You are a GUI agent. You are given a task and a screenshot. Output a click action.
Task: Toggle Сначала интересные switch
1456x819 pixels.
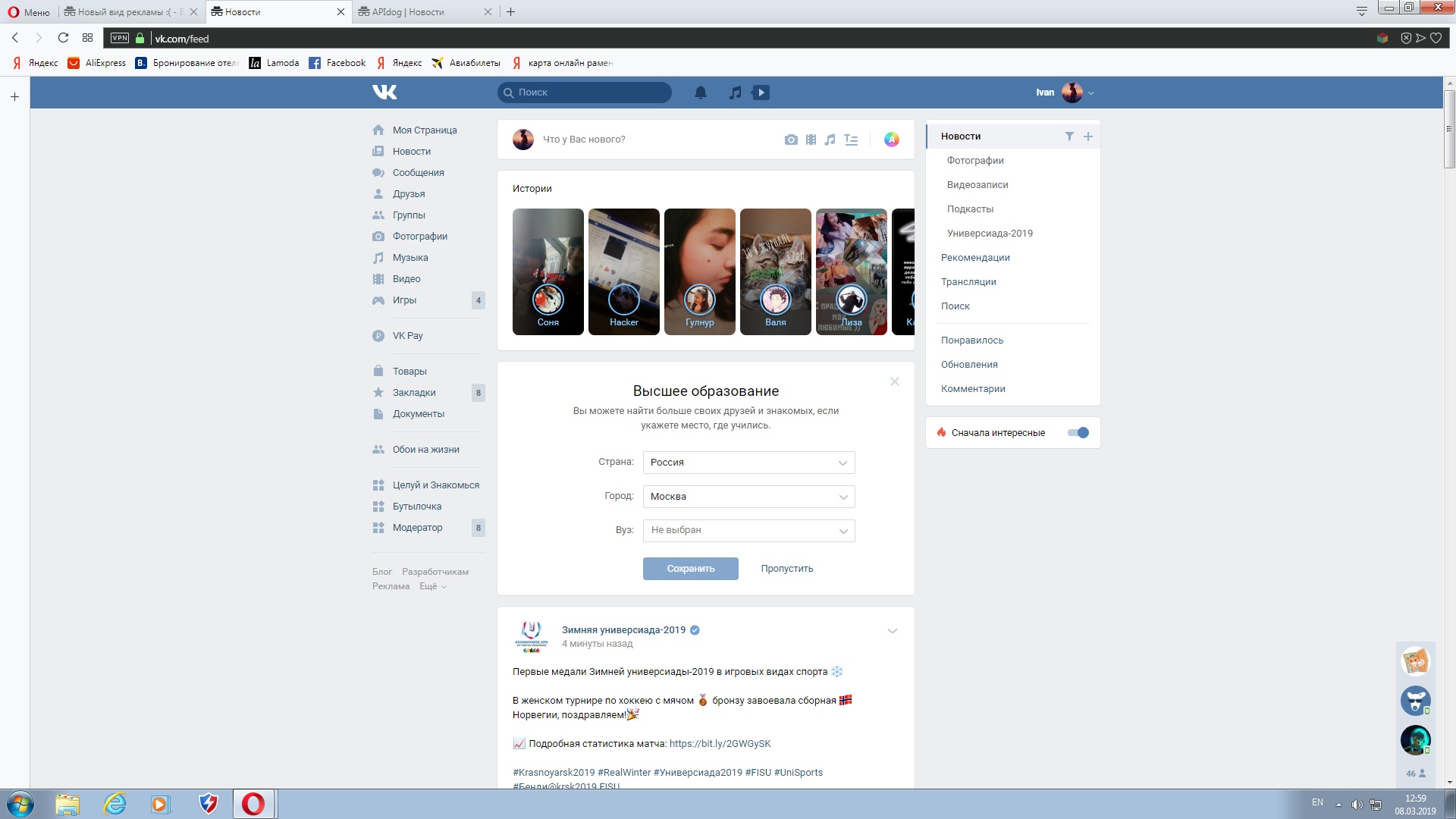click(x=1078, y=433)
